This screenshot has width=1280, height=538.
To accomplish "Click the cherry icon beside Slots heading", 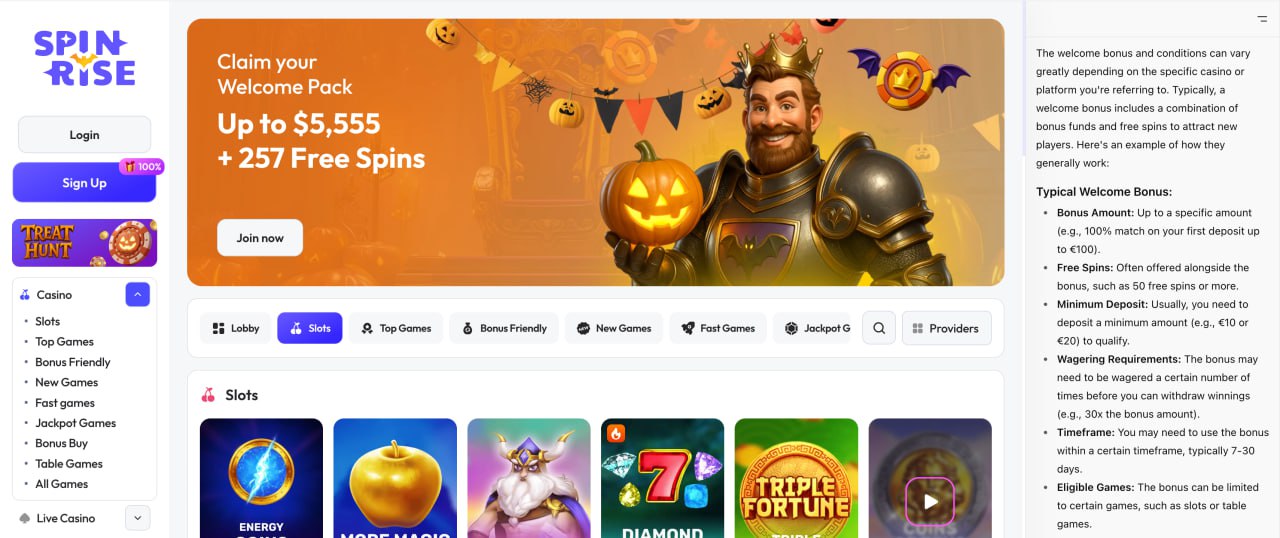I will (208, 395).
